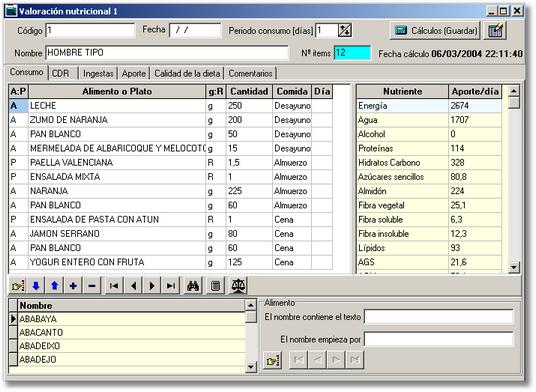The width and height of the screenshot is (536, 392).
Task: Click the 'Alimento o Plato' column header
Action: pyautogui.click(x=117, y=92)
